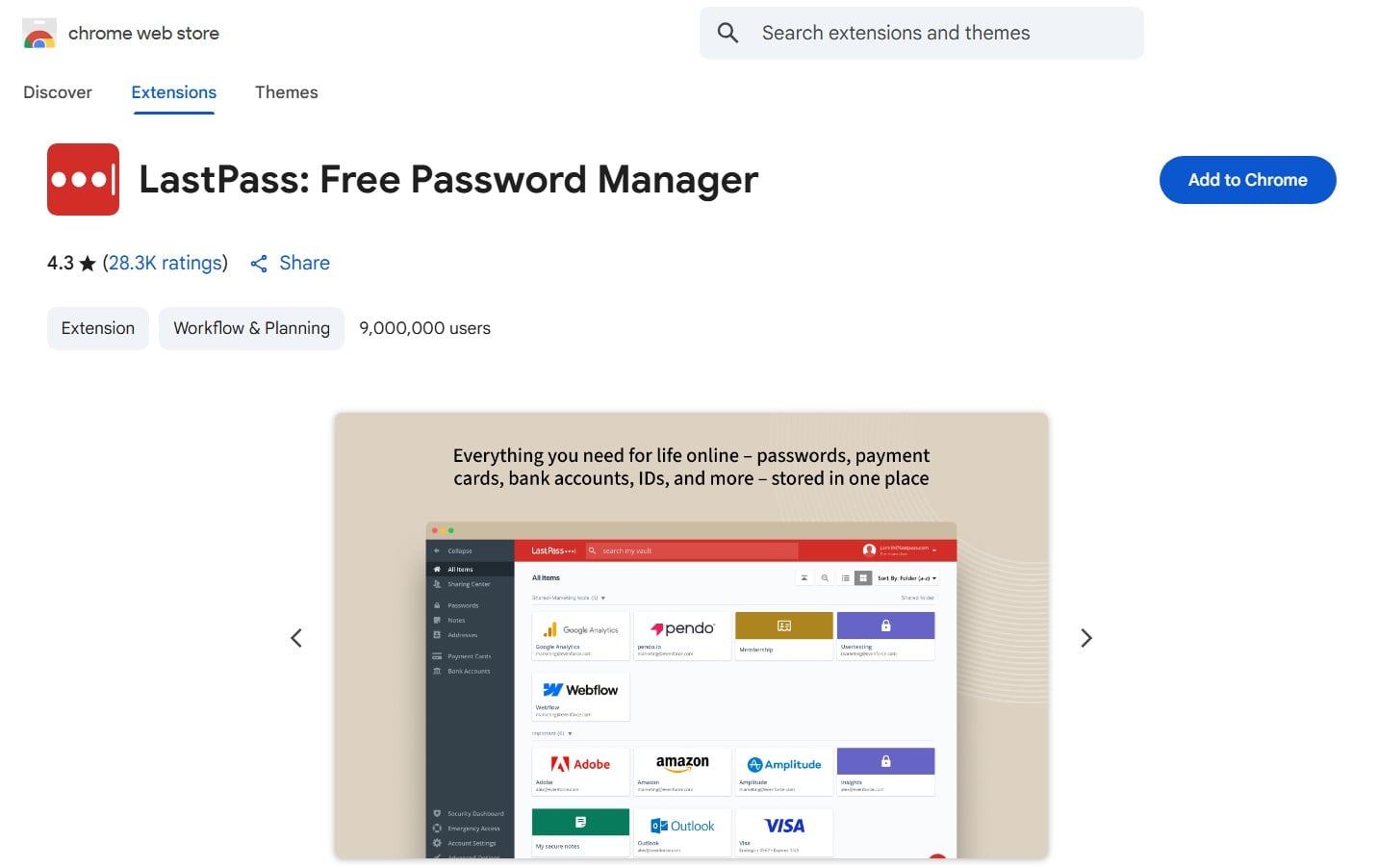Viewport: 1378px width, 868px height.
Task: Switch to the Themes tab
Action: (286, 92)
